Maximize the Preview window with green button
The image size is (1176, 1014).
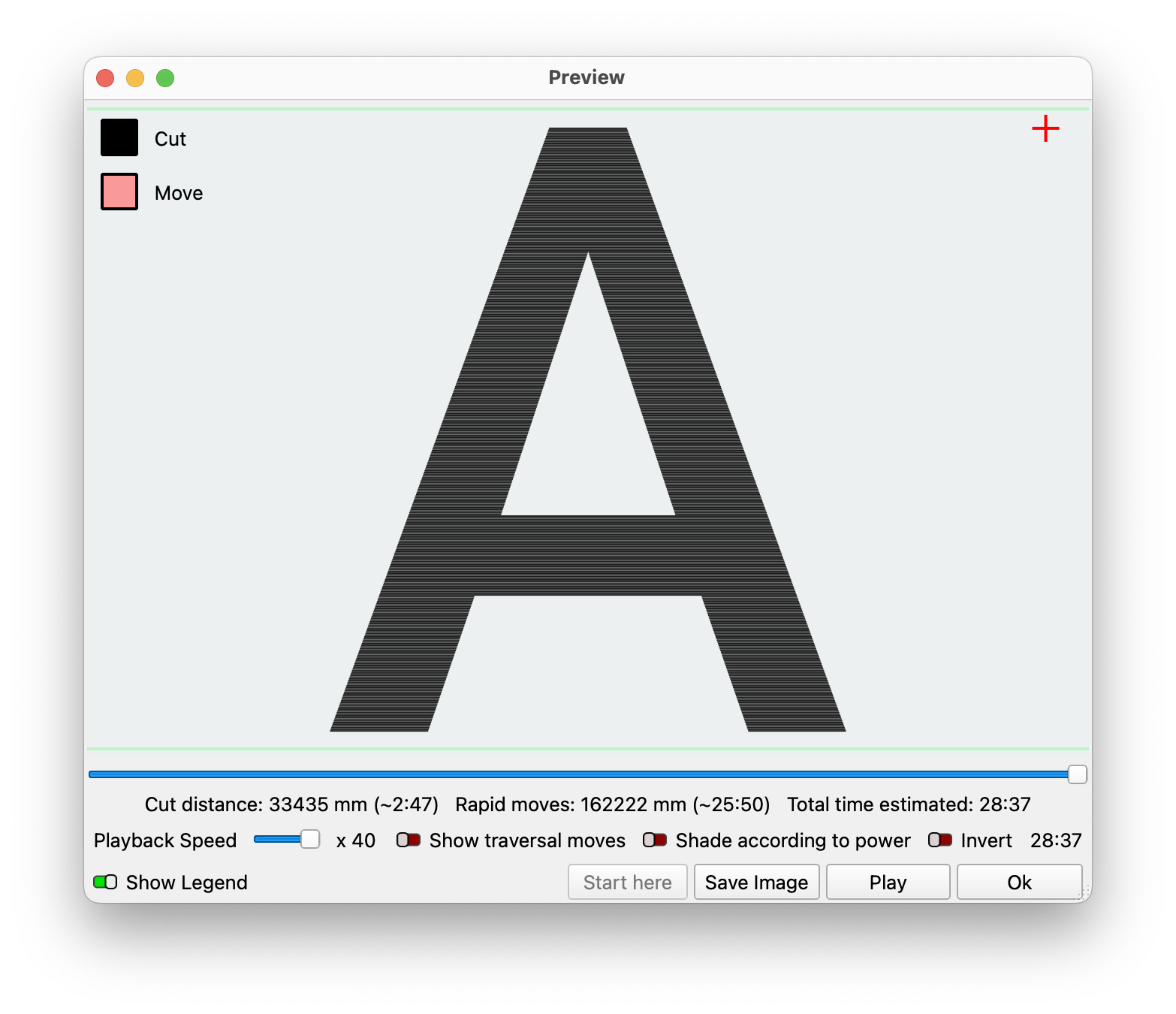[x=165, y=78]
